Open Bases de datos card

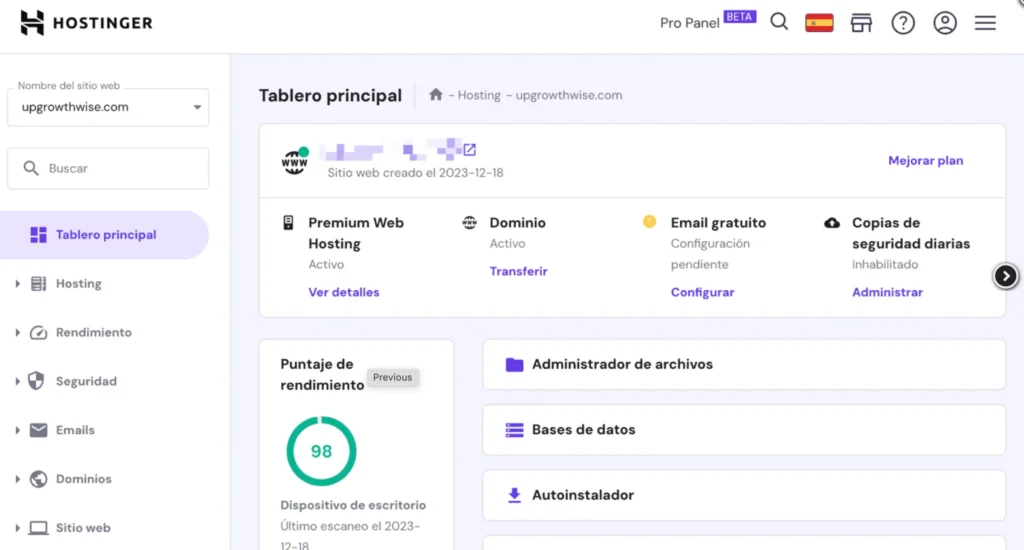pyautogui.click(x=744, y=430)
